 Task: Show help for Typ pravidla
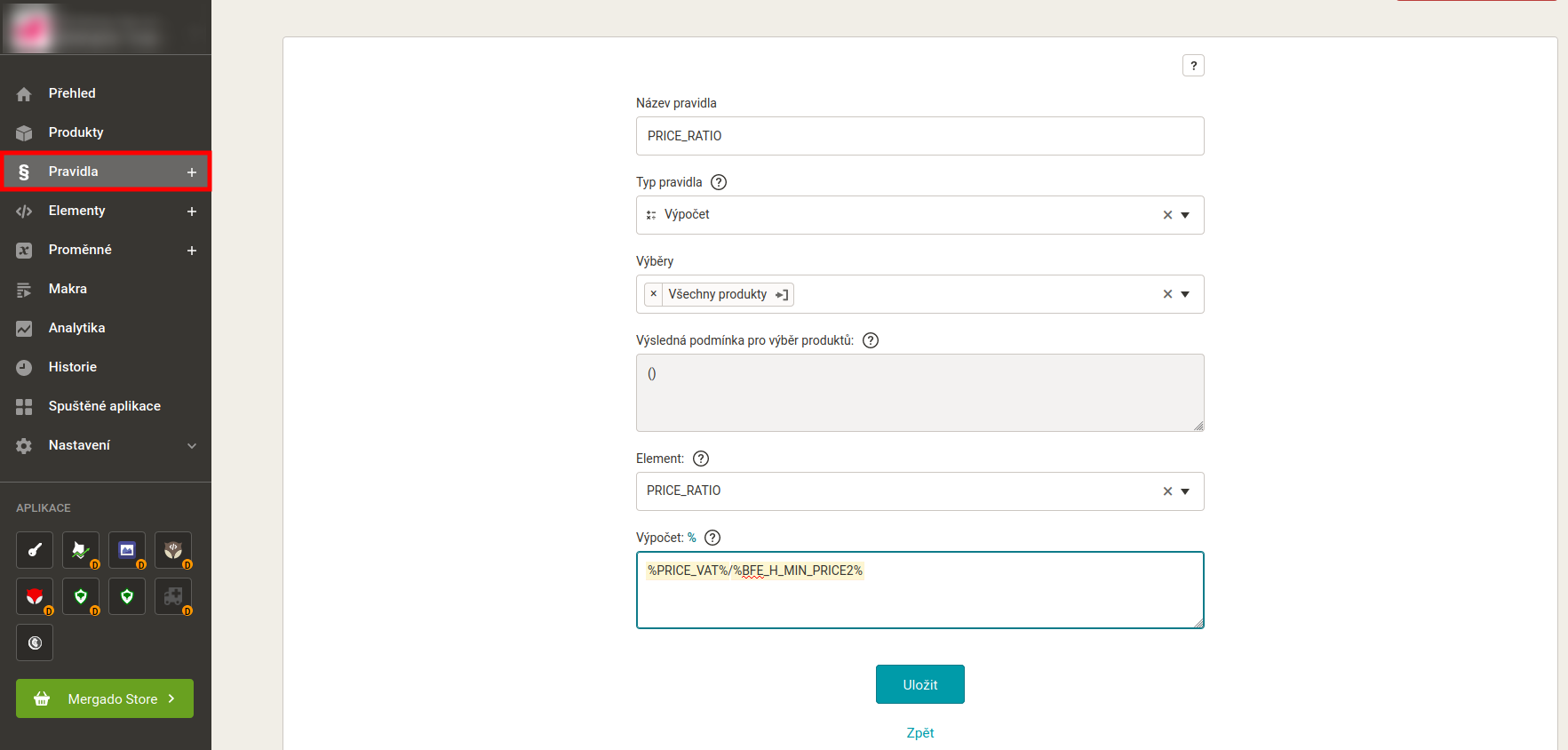tap(719, 182)
